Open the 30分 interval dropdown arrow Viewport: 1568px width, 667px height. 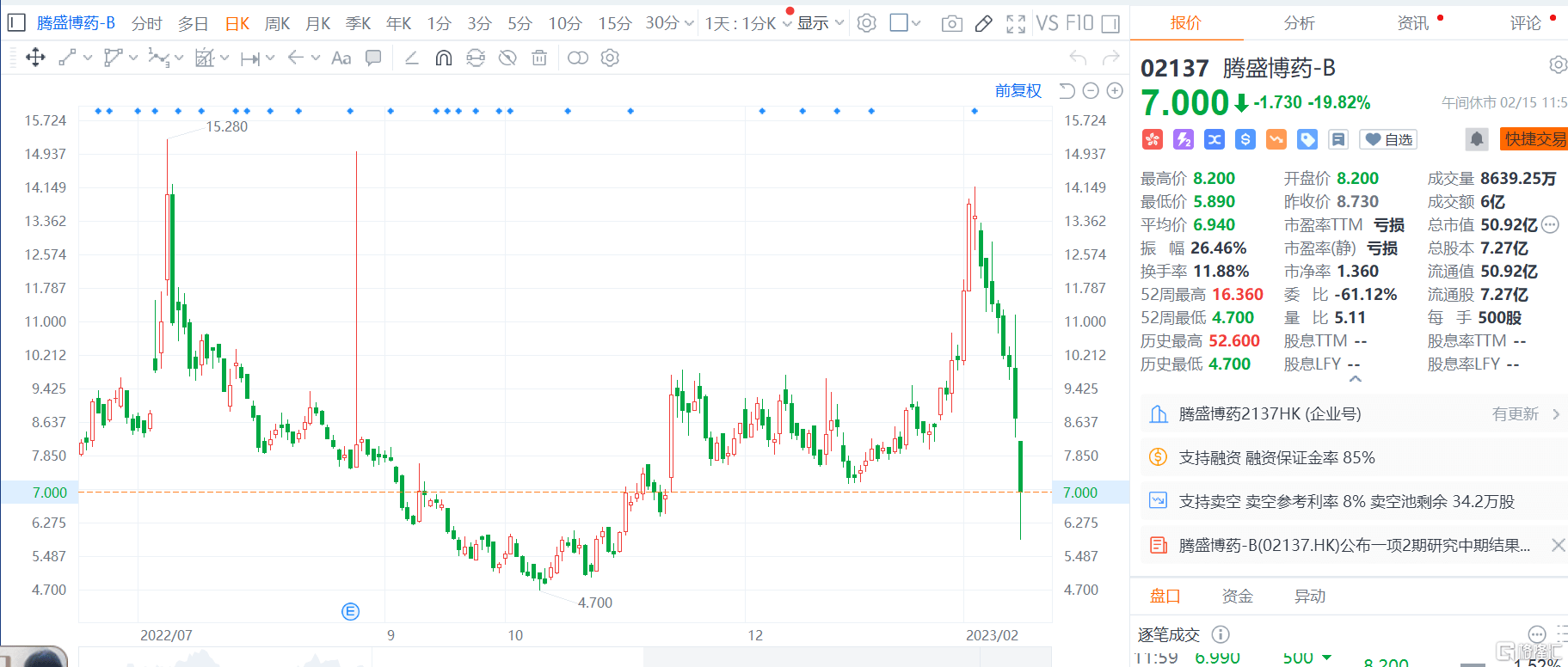pyautogui.click(x=689, y=23)
